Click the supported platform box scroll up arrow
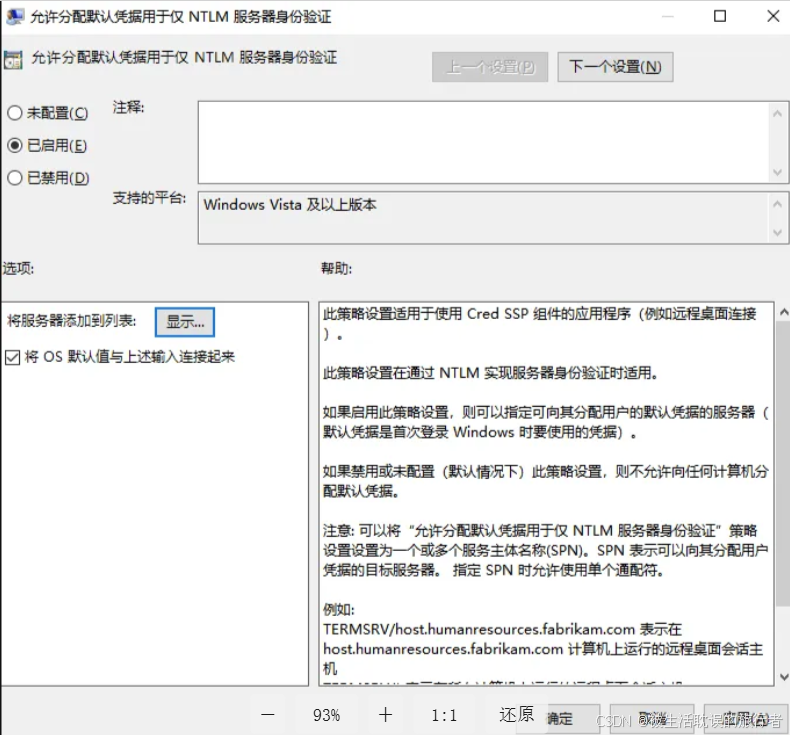 (777, 204)
